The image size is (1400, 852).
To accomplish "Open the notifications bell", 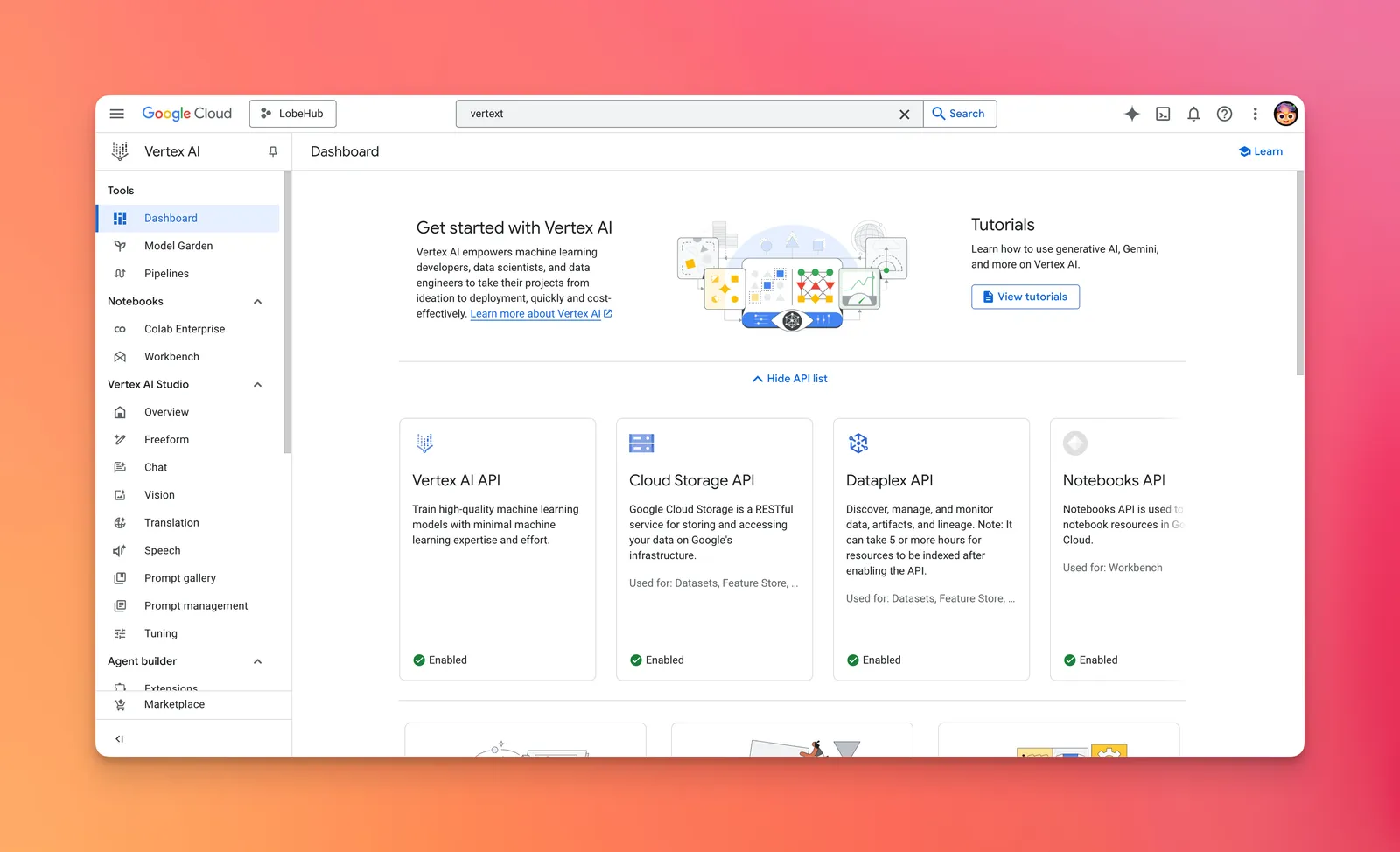I will point(1193,114).
